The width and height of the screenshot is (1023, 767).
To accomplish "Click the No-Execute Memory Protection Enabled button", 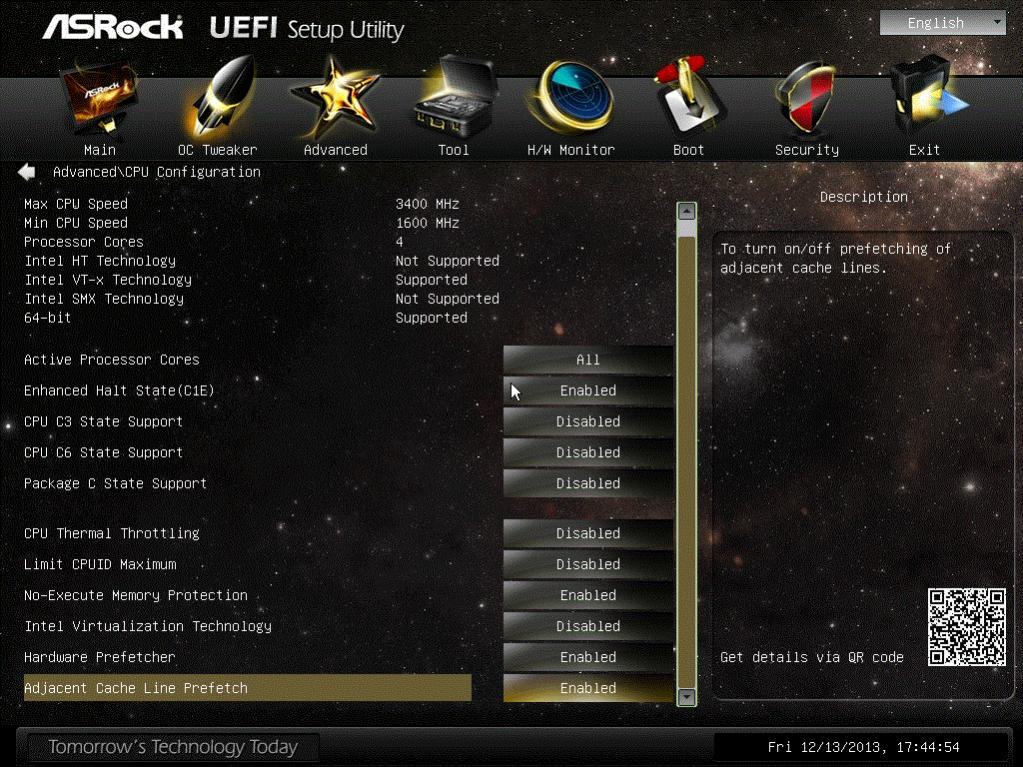I will [x=588, y=595].
